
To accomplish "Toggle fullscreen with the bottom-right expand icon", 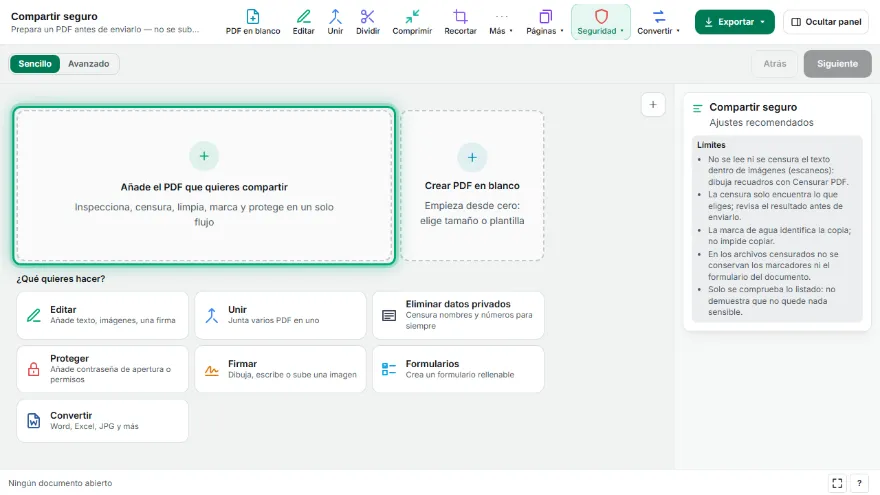I will point(837,483).
